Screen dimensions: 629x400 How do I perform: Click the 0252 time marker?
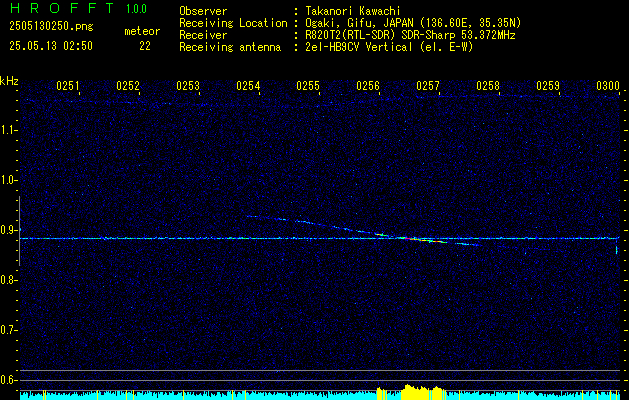pyautogui.click(x=128, y=85)
